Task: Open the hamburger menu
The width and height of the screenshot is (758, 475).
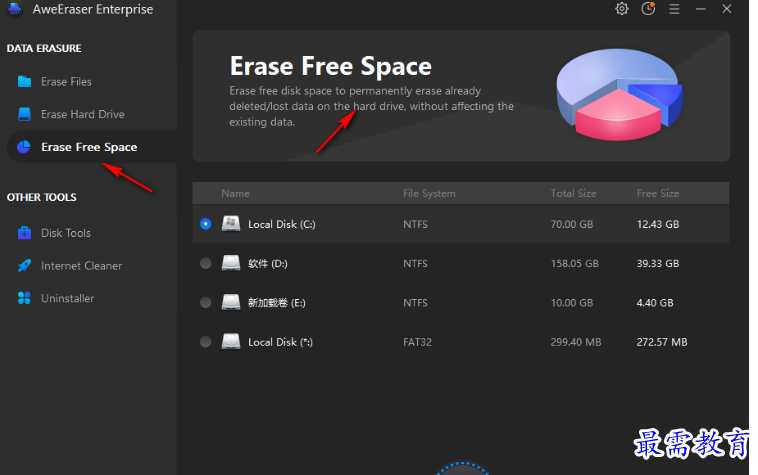Action: pos(674,9)
